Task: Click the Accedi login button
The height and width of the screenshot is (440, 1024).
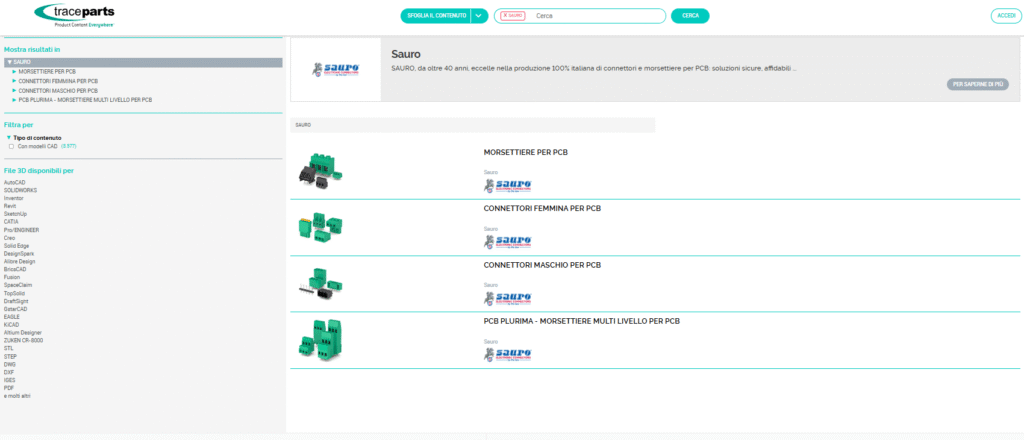Action: click(1005, 16)
